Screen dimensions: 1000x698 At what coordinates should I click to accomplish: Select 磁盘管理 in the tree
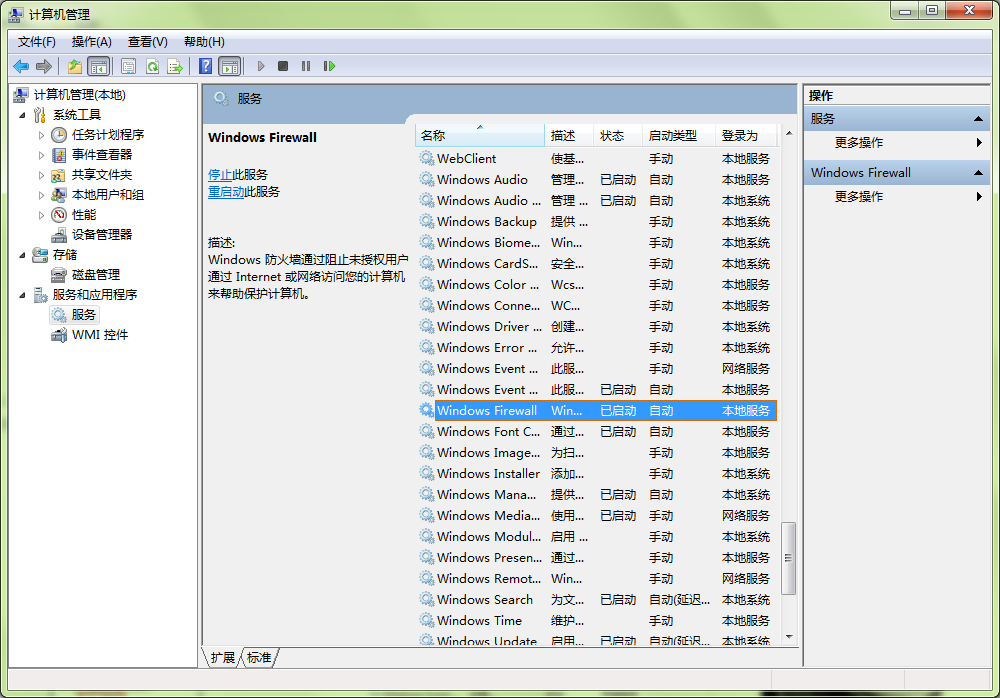[x=96, y=275]
